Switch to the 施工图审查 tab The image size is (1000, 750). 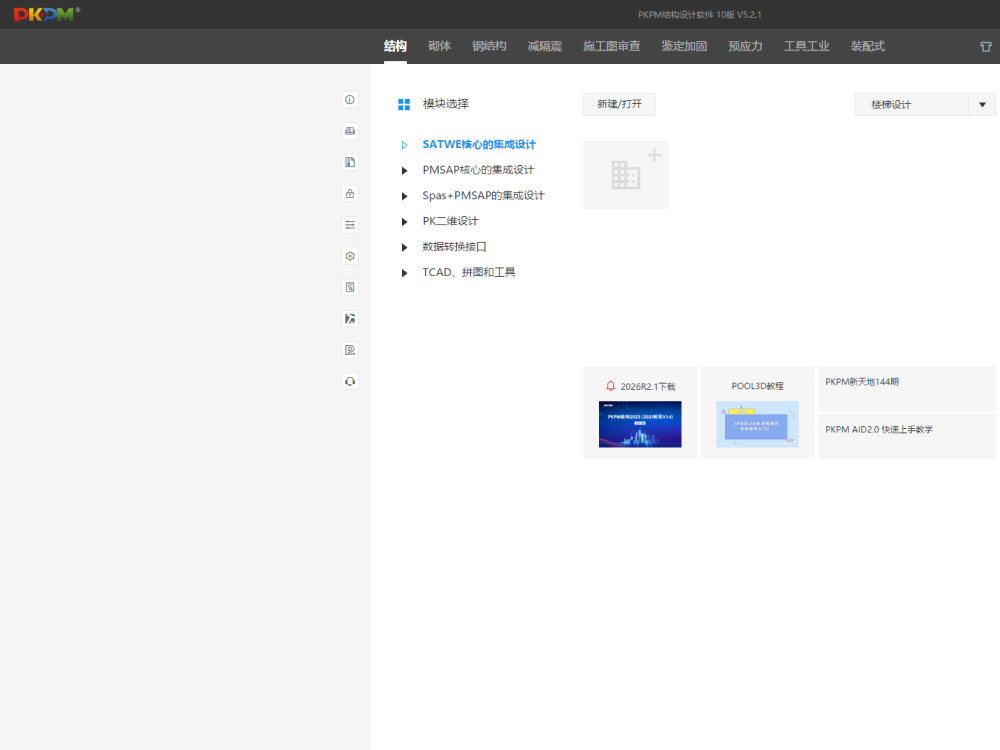pyautogui.click(x=612, y=46)
